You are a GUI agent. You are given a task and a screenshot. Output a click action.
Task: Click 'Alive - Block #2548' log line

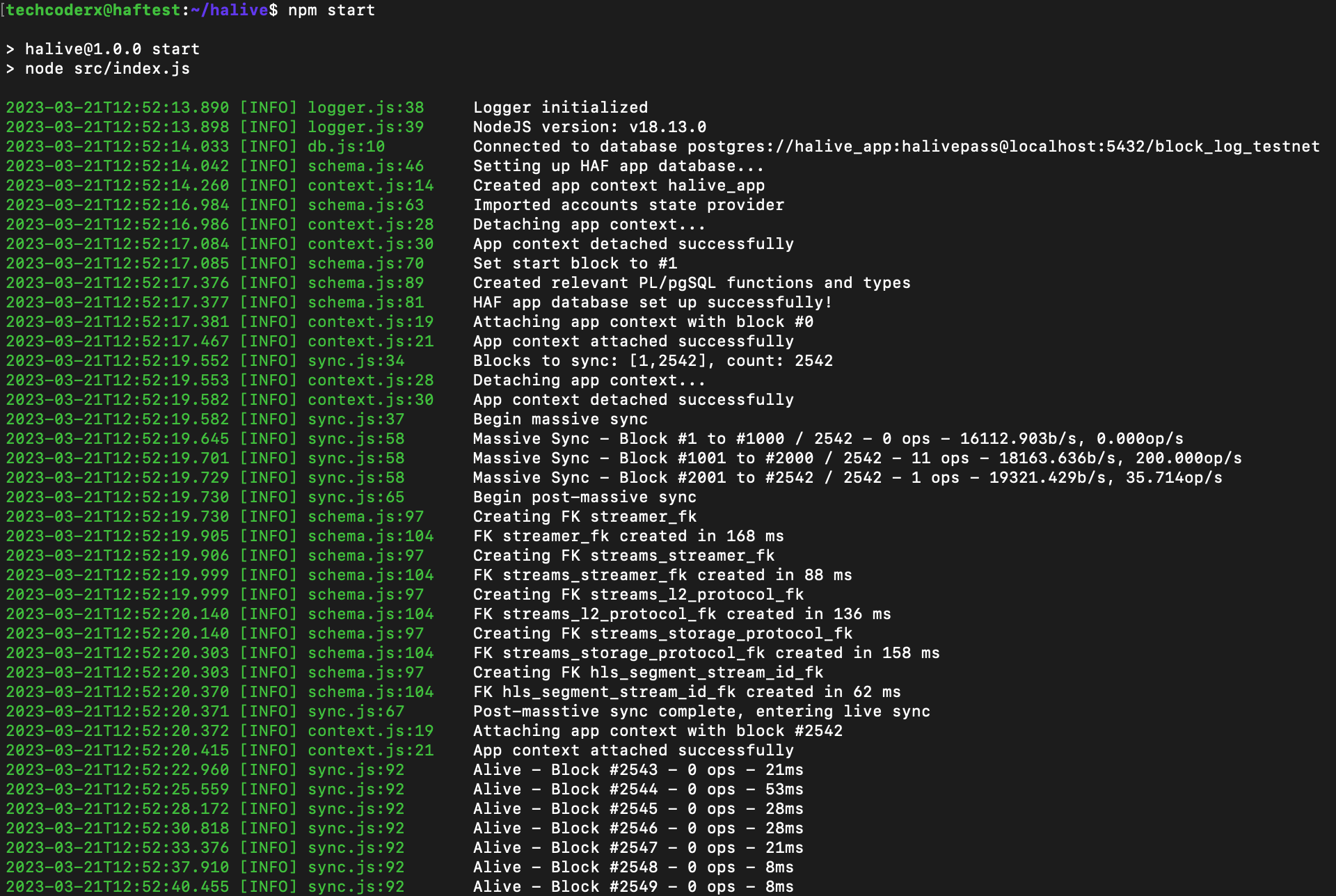[x=634, y=867]
